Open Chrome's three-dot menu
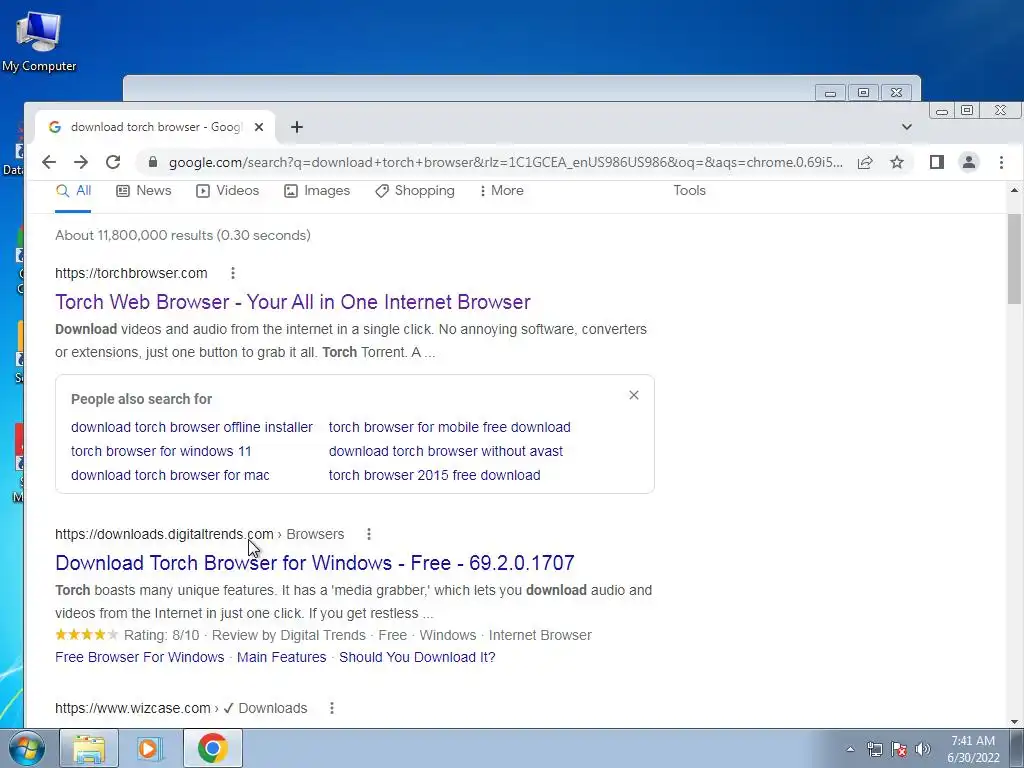The image size is (1024, 768). pyautogui.click(x=1001, y=162)
